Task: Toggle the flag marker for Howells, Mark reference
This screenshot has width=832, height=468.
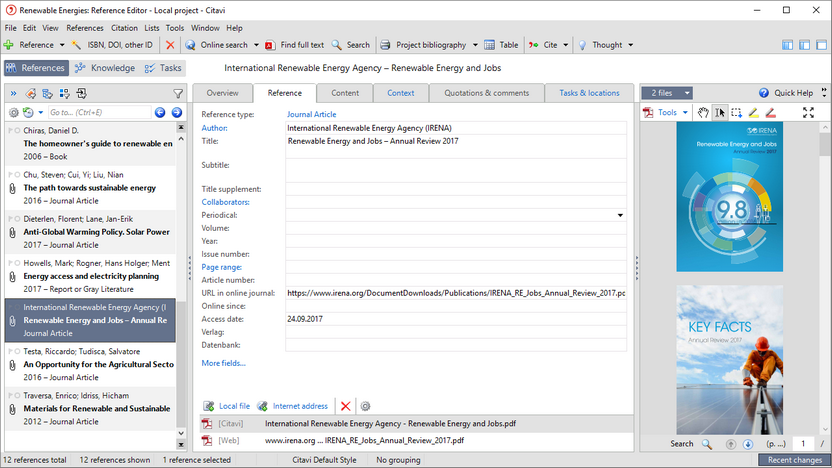Action: coord(11,263)
